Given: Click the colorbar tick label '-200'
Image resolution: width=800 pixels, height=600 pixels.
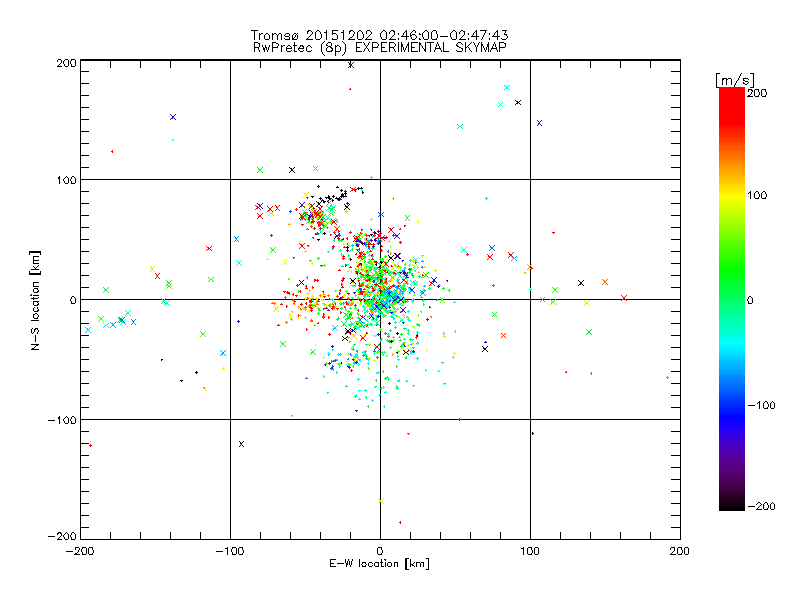Looking at the screenshot, I should (x=761, y=506).
